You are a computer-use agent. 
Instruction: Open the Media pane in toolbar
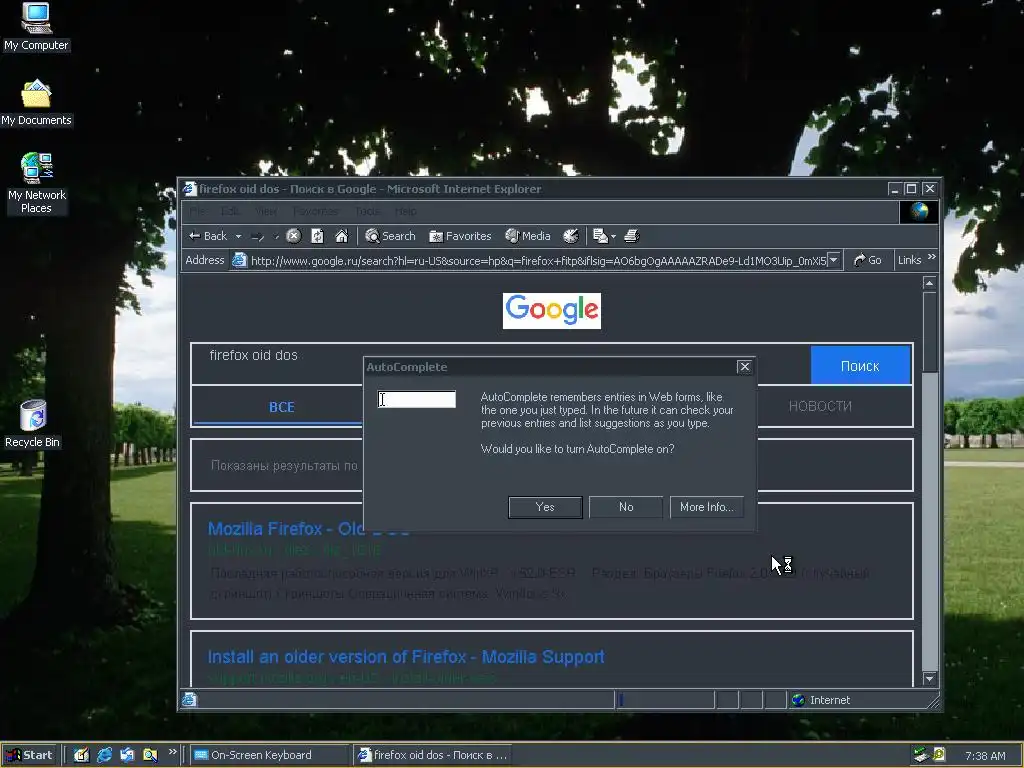[x=528, y=236]
